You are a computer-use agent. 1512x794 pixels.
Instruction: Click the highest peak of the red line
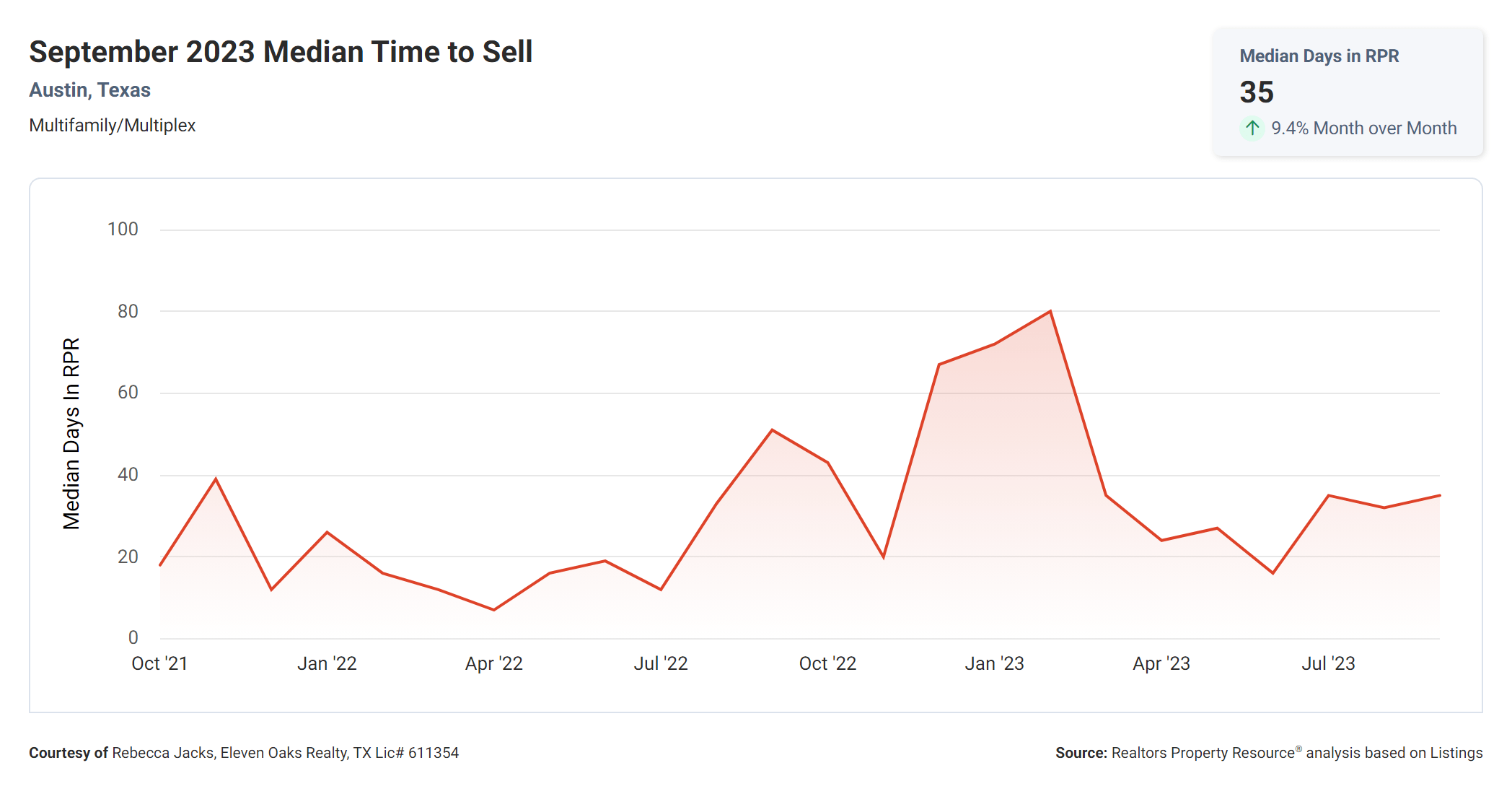pyautogui.click(x=1050, y=312)
